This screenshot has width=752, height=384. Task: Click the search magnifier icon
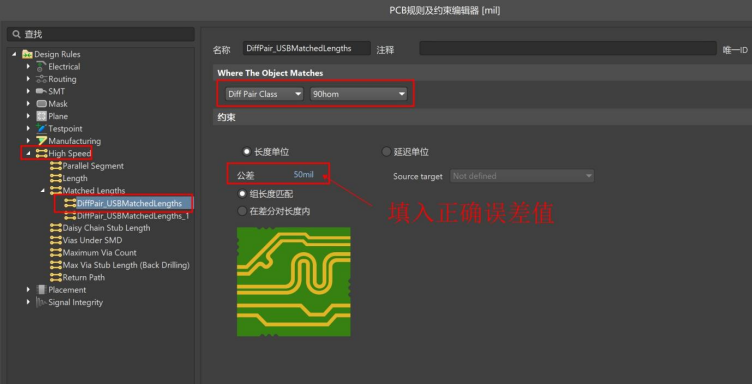[x=16, y=35]
